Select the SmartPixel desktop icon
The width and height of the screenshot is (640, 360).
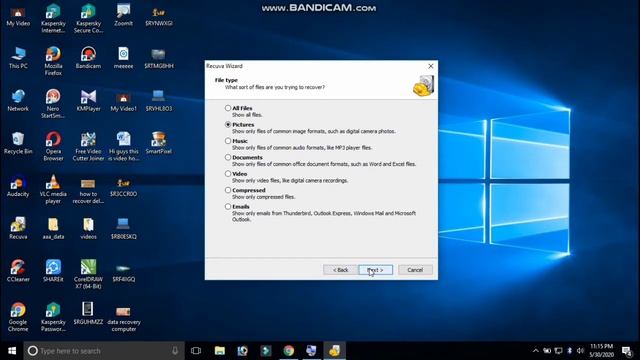point(158,143)
